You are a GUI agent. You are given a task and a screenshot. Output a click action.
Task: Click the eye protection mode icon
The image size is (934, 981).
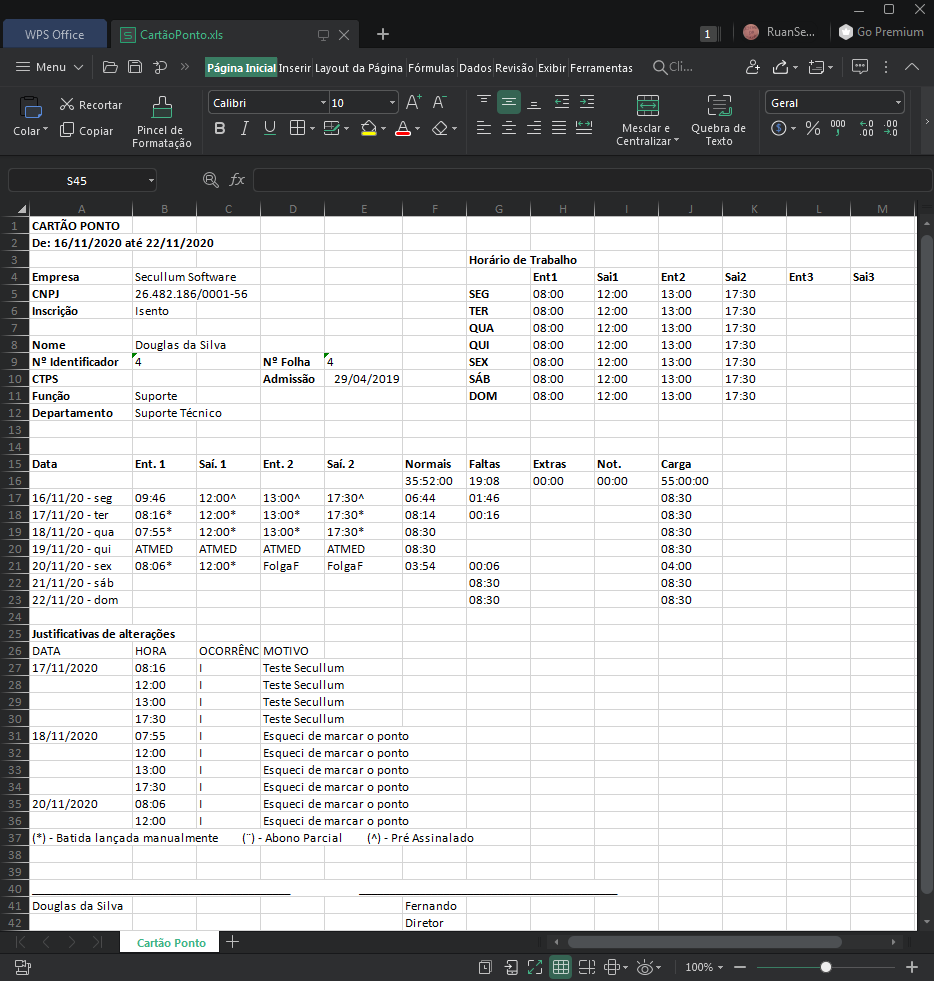pos(646,967)
